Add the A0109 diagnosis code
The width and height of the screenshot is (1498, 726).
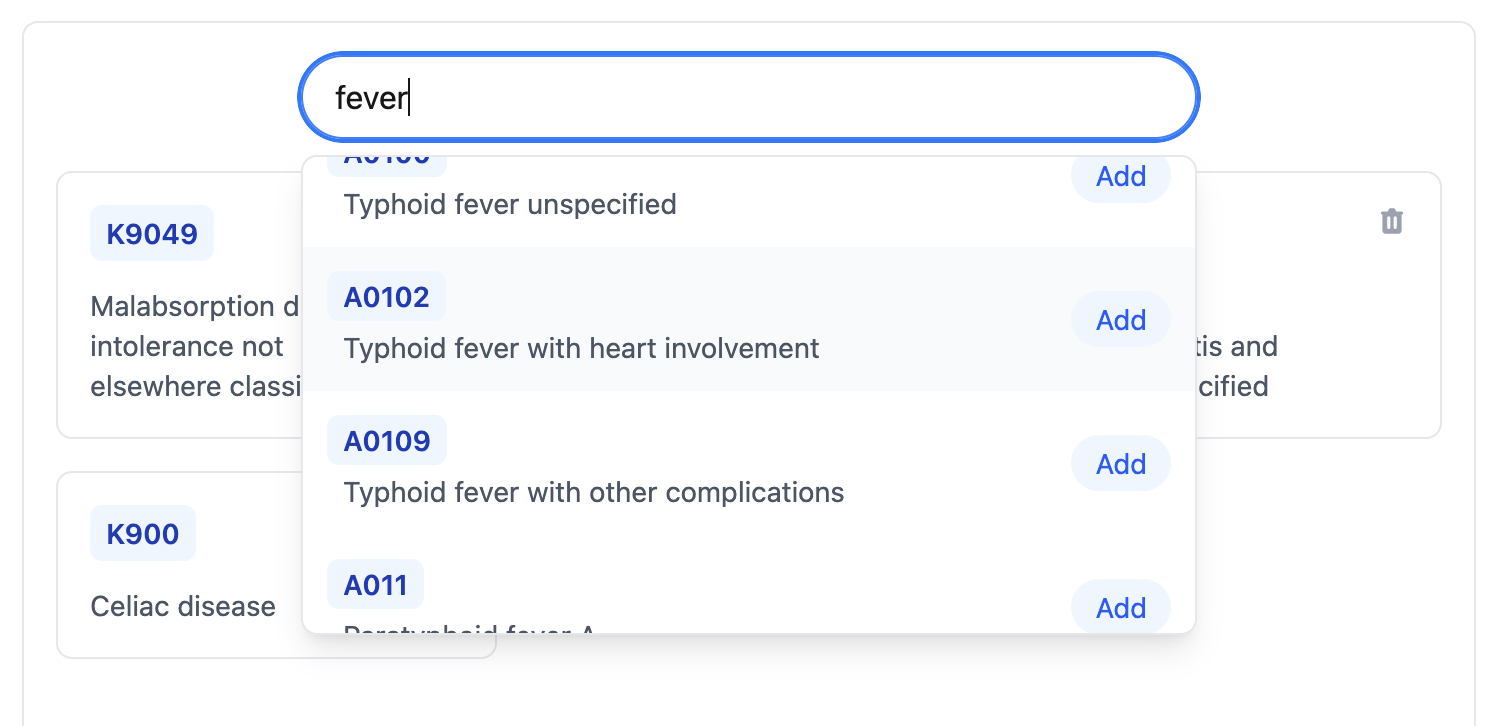tap(1120, 464)
